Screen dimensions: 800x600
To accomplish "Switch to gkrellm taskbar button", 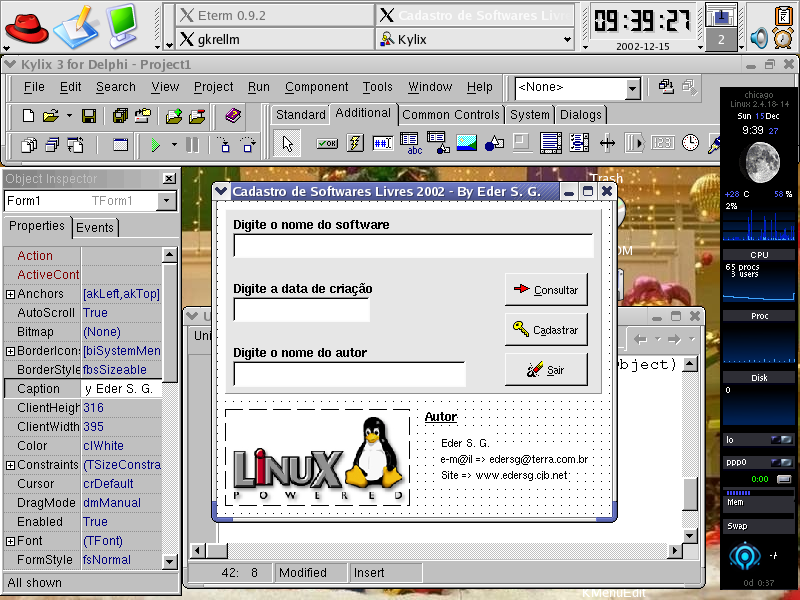I will (274, 39).
